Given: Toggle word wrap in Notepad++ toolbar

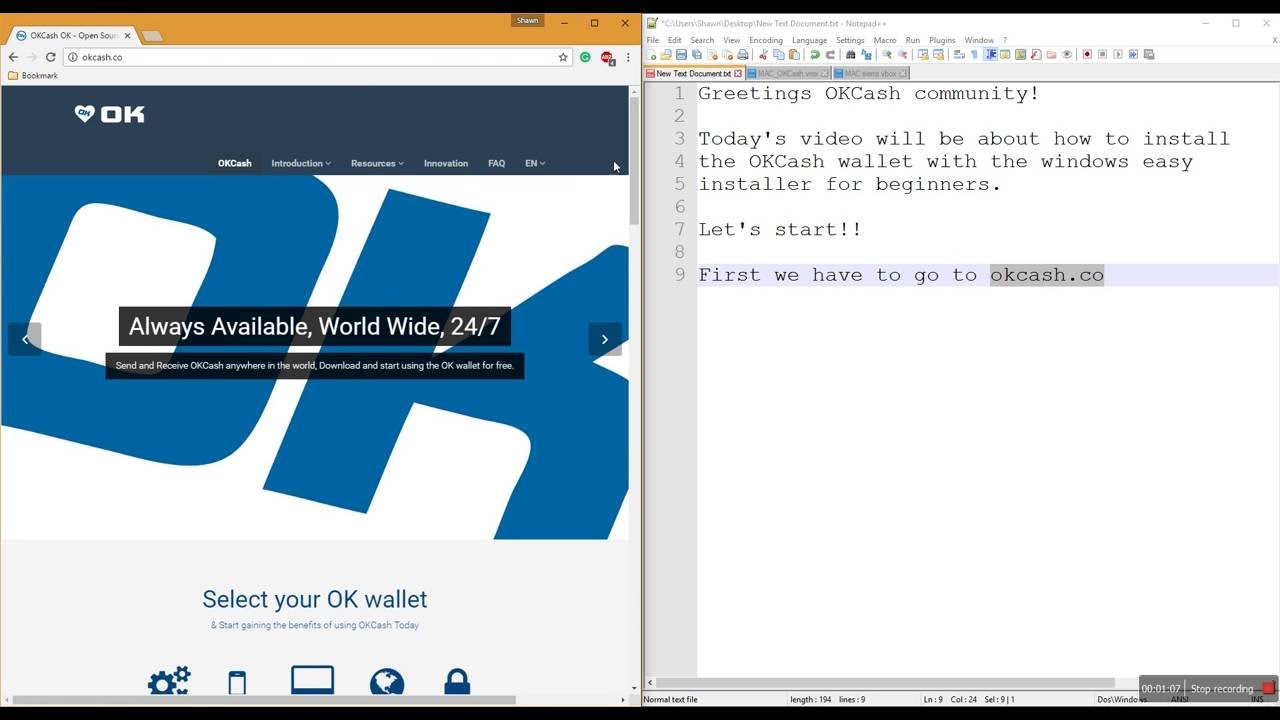Looking at the screenshot, I should click(959, 54).
